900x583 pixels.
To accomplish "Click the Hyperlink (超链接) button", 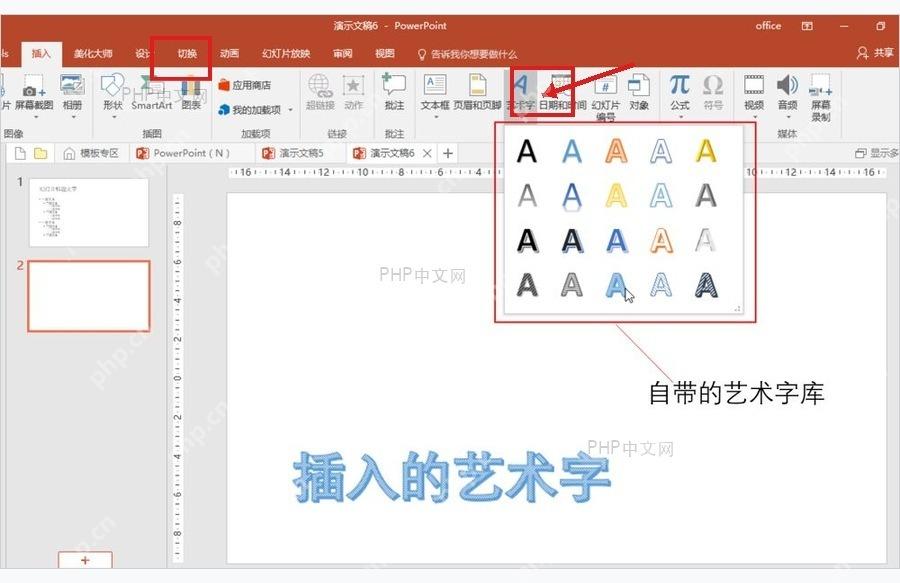I will click(320, 92).
